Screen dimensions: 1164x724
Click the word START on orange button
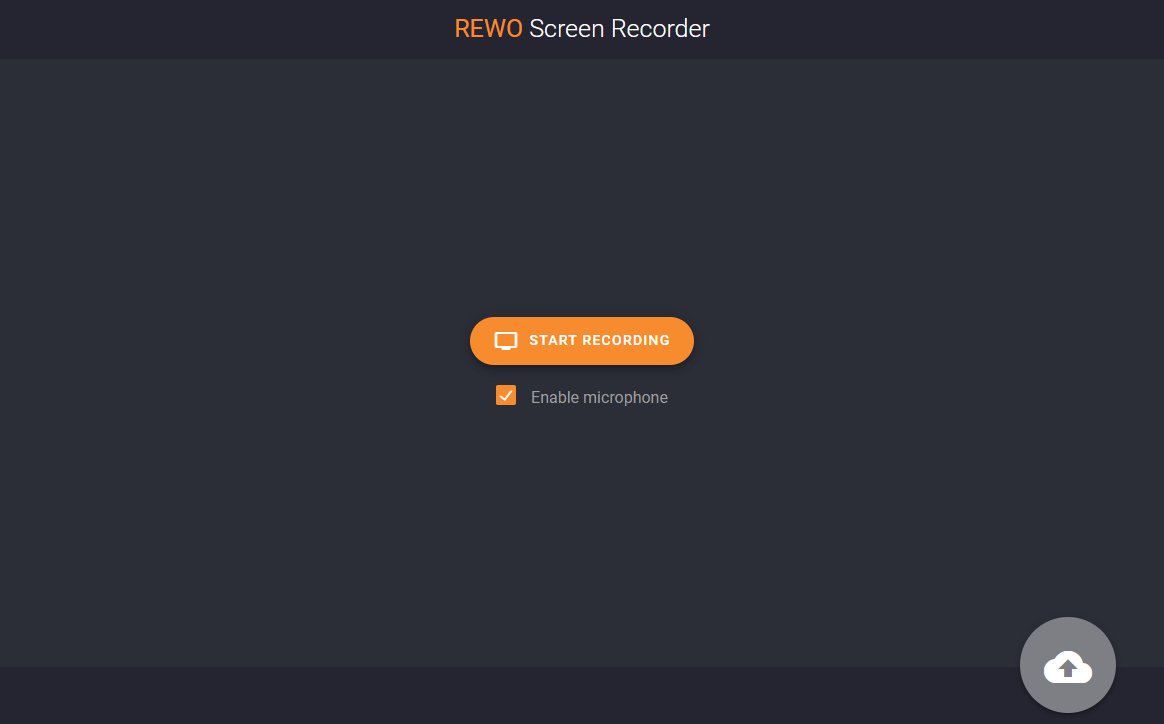553,340
